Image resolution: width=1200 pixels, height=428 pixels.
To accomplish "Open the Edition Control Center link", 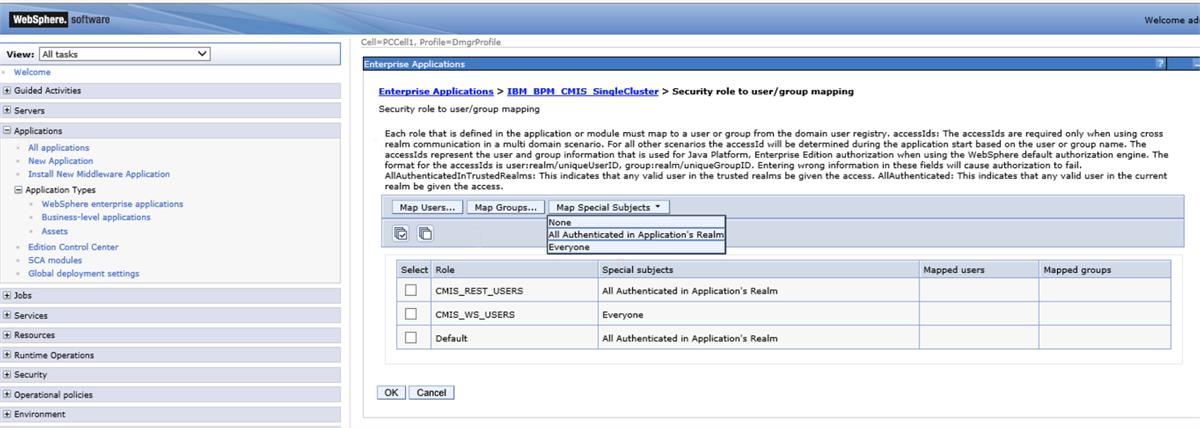I will (73, 247).
